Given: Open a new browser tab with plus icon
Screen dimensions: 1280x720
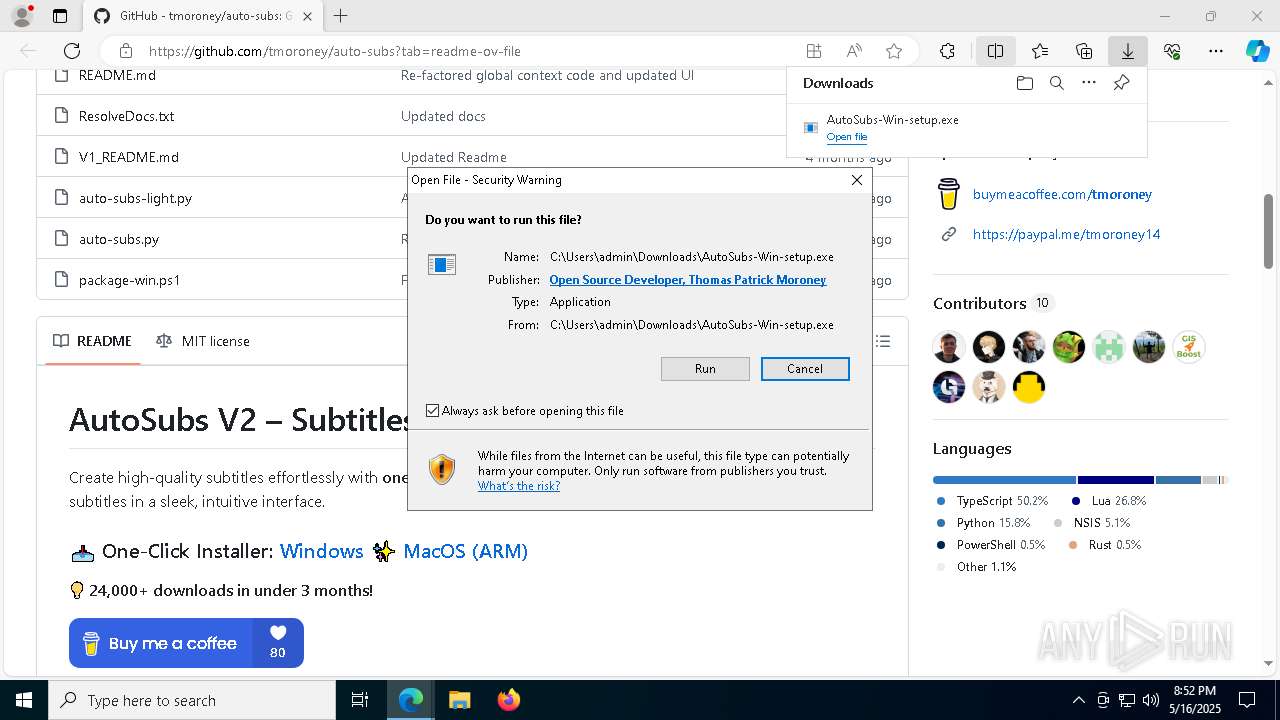Looking at the screenshot, I should coord(340,16).
